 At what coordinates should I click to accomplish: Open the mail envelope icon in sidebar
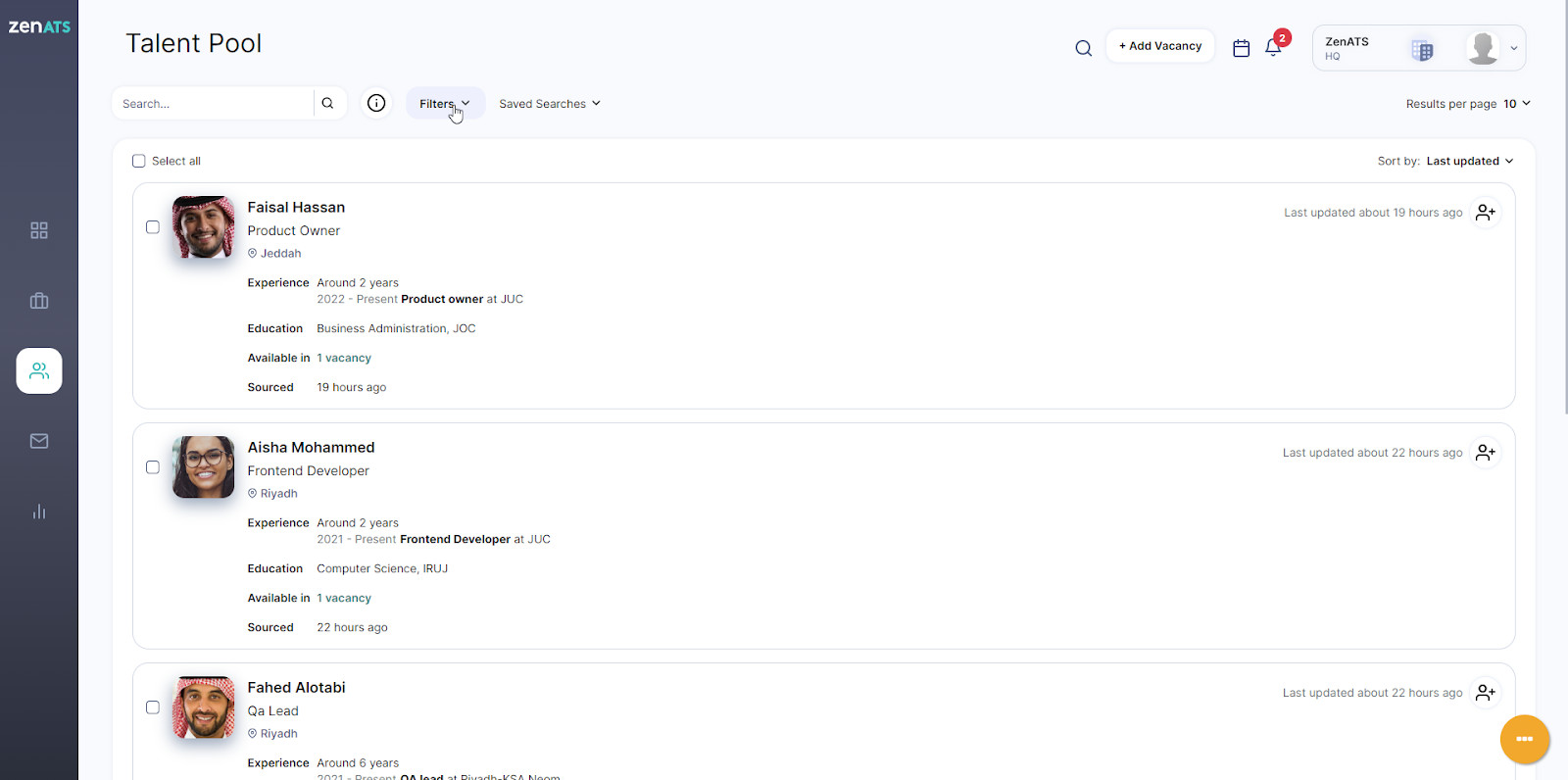pyautogui.click(x=39, y=441)
